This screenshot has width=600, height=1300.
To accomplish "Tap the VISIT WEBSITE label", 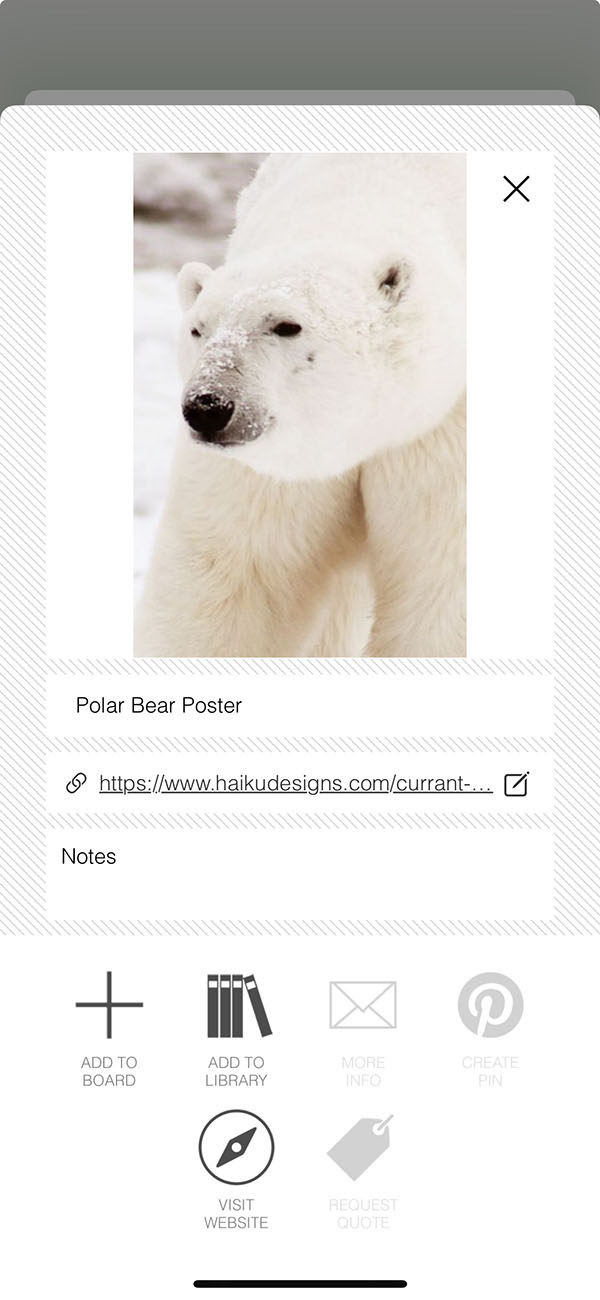I will tap(236, 1213).
